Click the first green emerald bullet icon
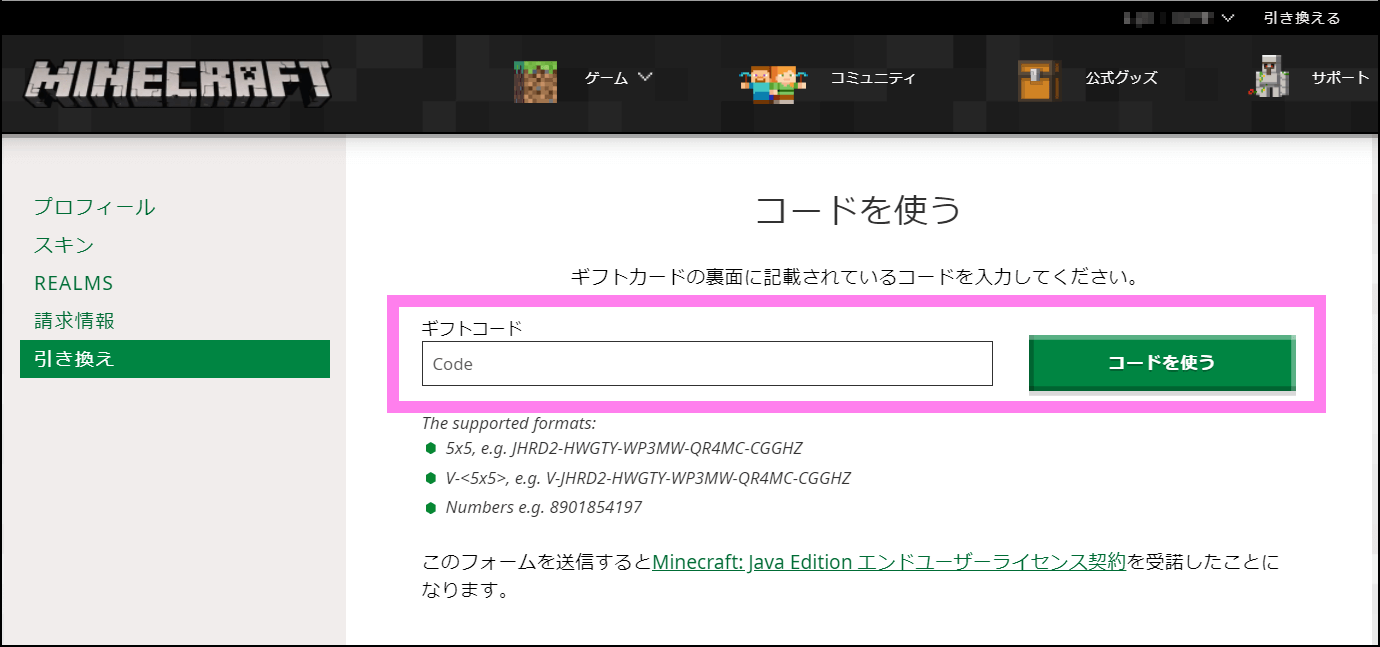Screen dimensions: 1380x647 430,449
